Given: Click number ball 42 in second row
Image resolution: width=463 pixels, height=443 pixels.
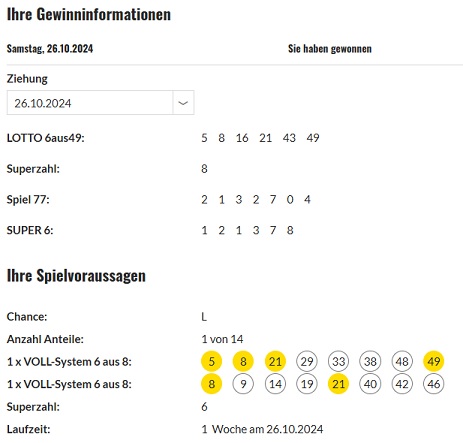Looking at the screenshot, I should coord(402,384).
